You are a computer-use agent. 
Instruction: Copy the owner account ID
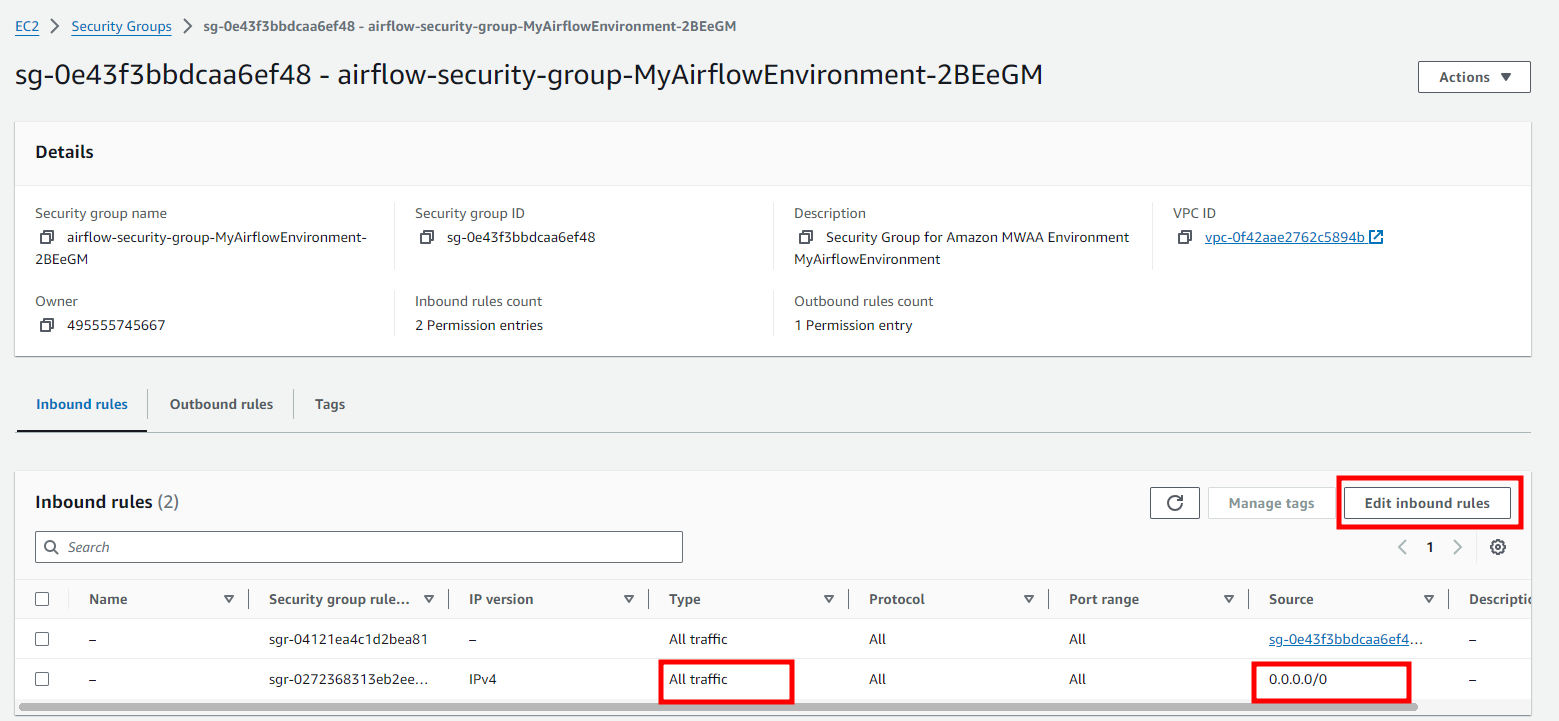[x=46, y=326]
